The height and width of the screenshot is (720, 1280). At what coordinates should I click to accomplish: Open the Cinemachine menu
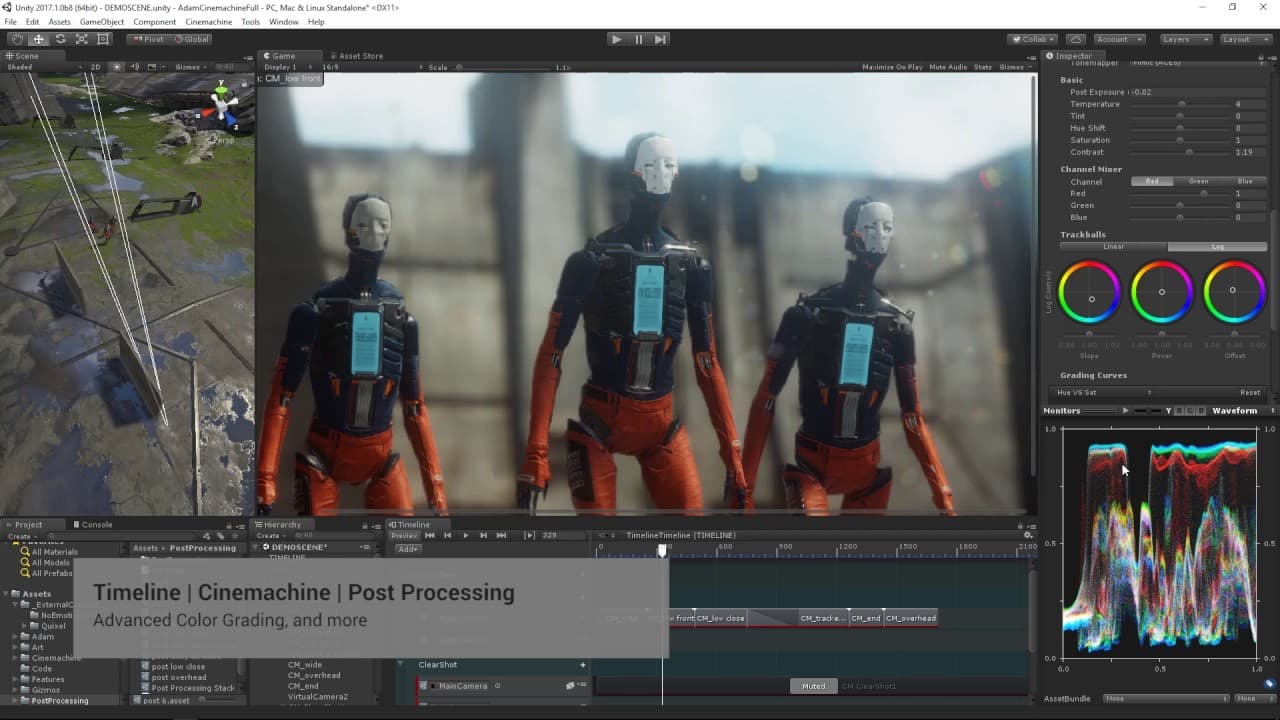click(x=208, y=21)
